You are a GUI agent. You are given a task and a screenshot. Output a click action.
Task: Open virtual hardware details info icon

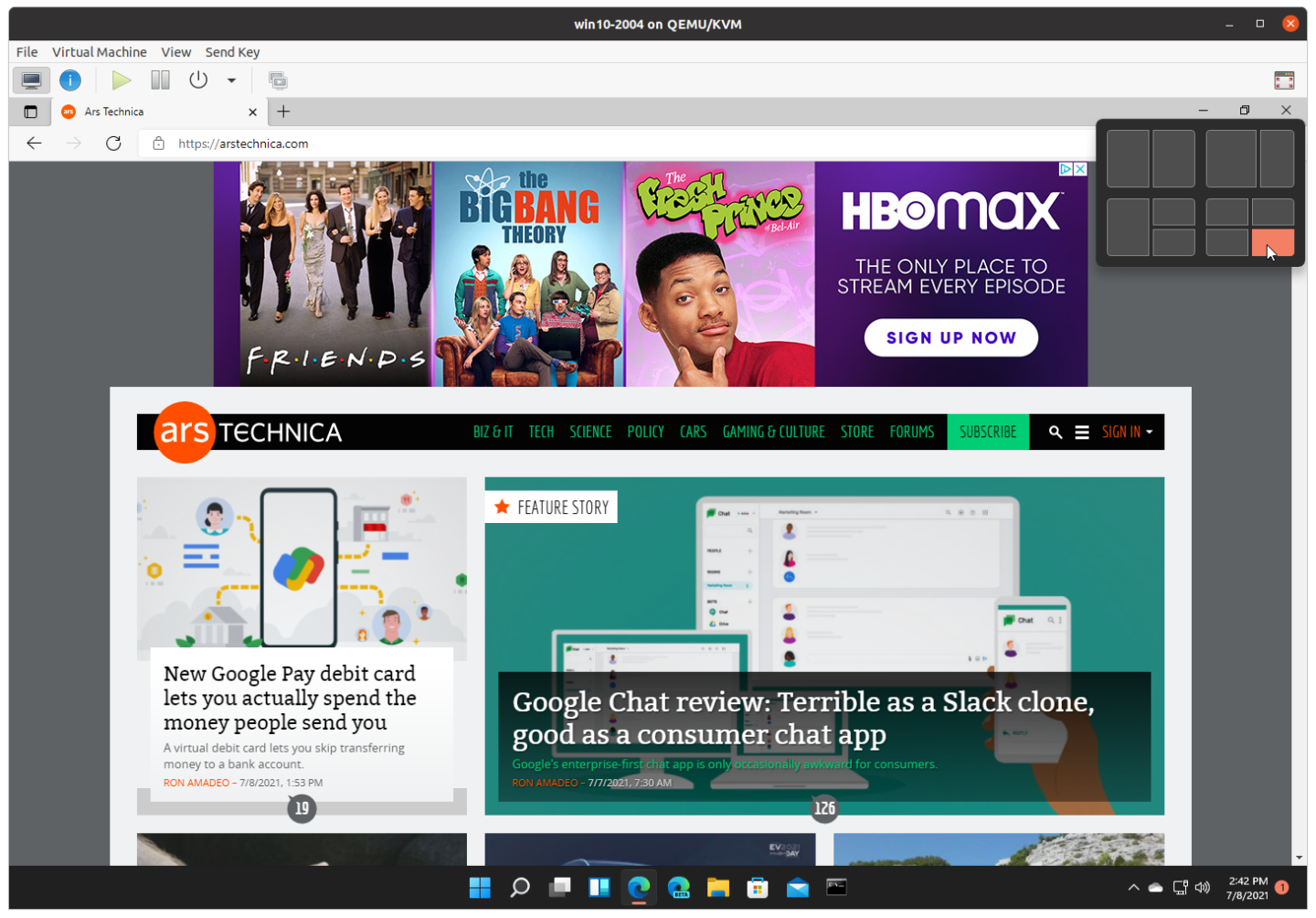tap(70, 80)
